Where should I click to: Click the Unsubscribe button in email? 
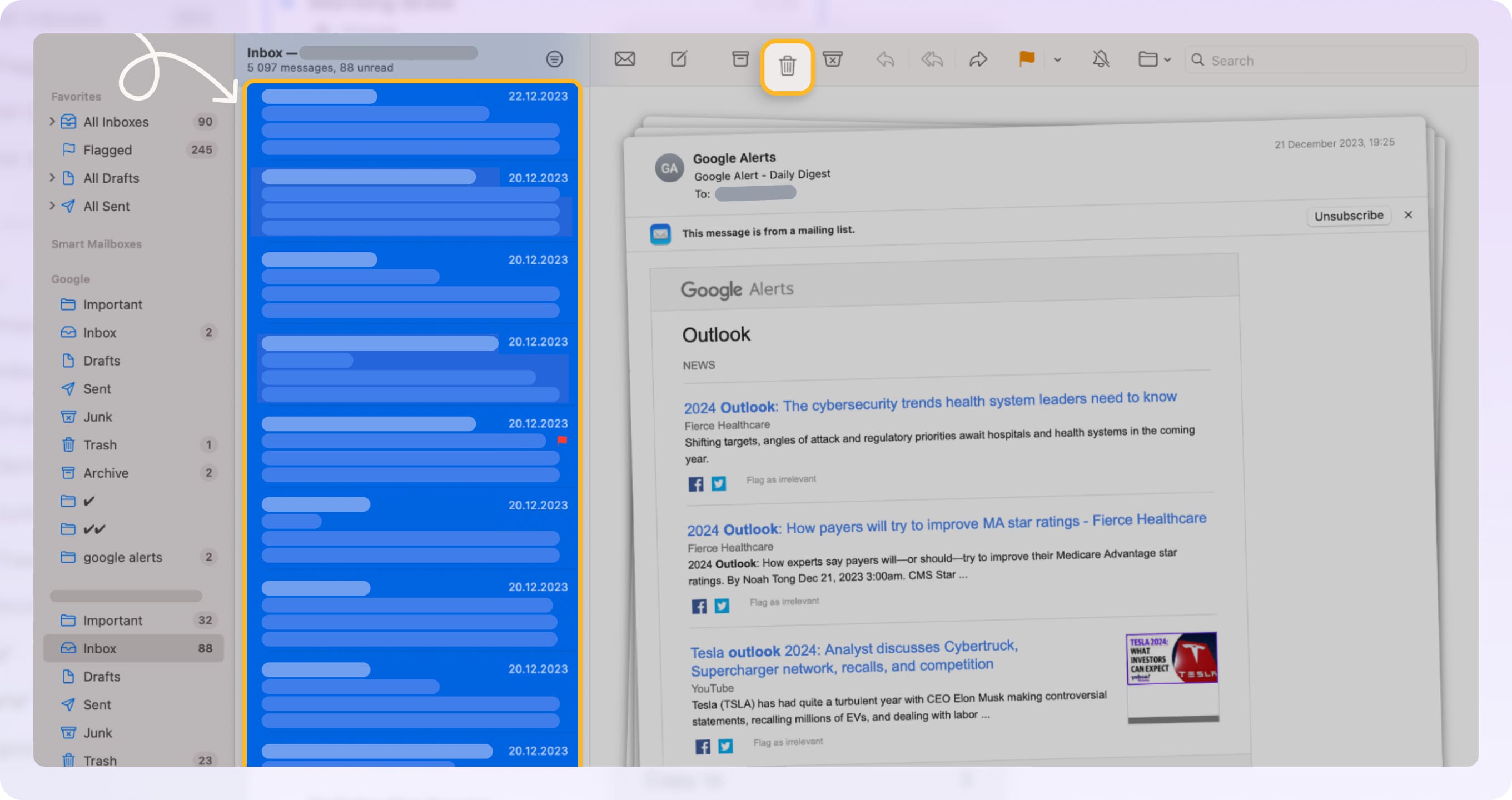coord(1348,215)
